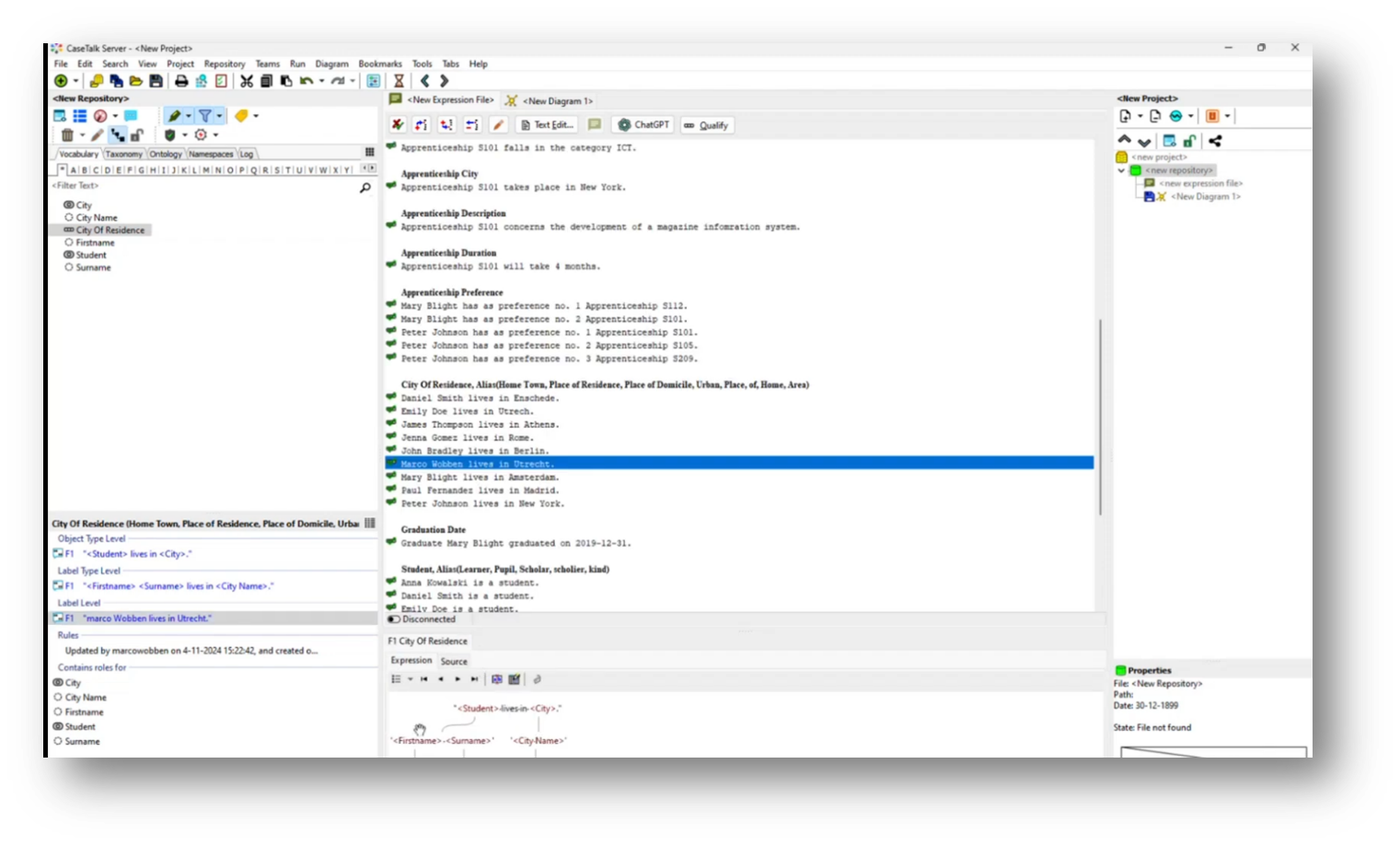This screenshot has height=845, width=1400.
Task: Switch to the Taxonomy tab
Action: 123,154
